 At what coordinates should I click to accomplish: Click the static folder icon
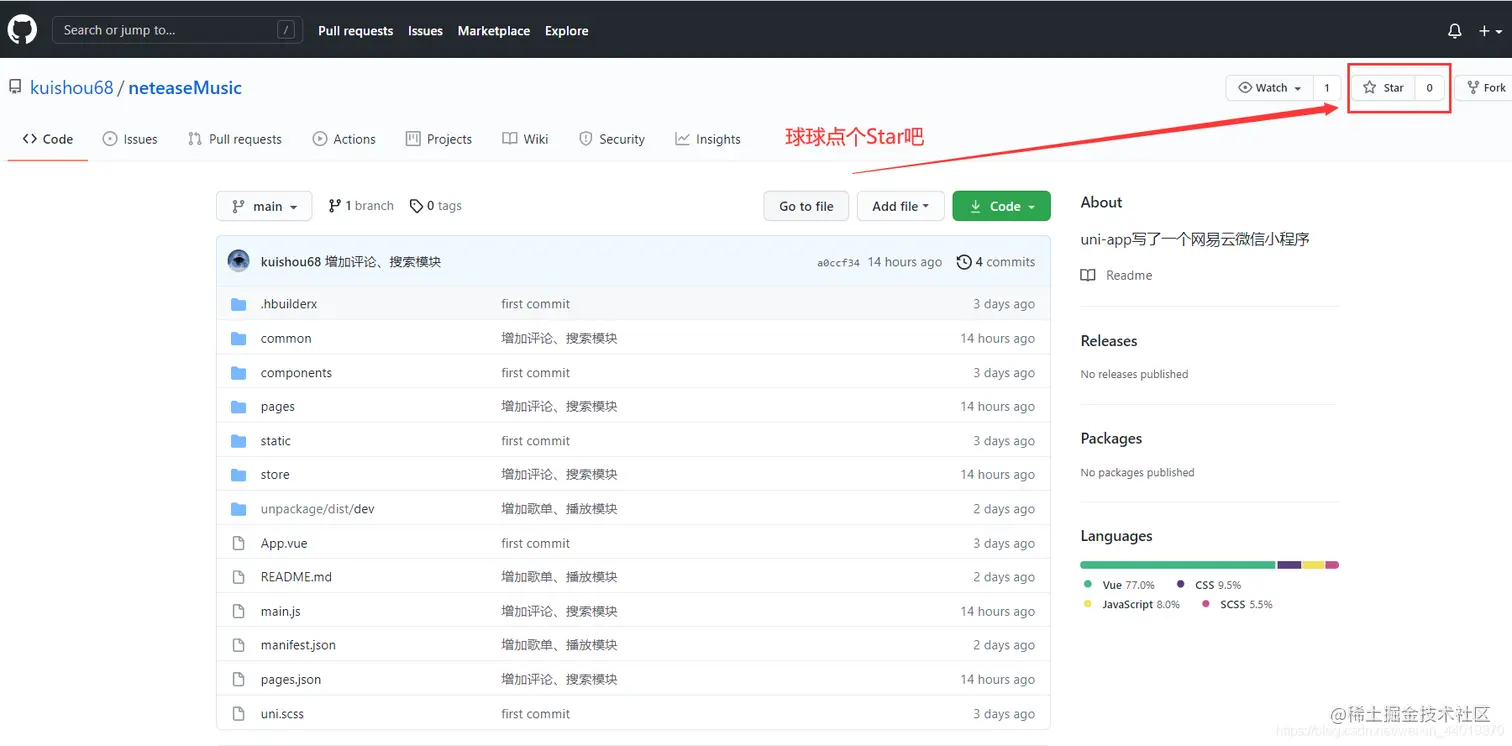pos(238,440)
